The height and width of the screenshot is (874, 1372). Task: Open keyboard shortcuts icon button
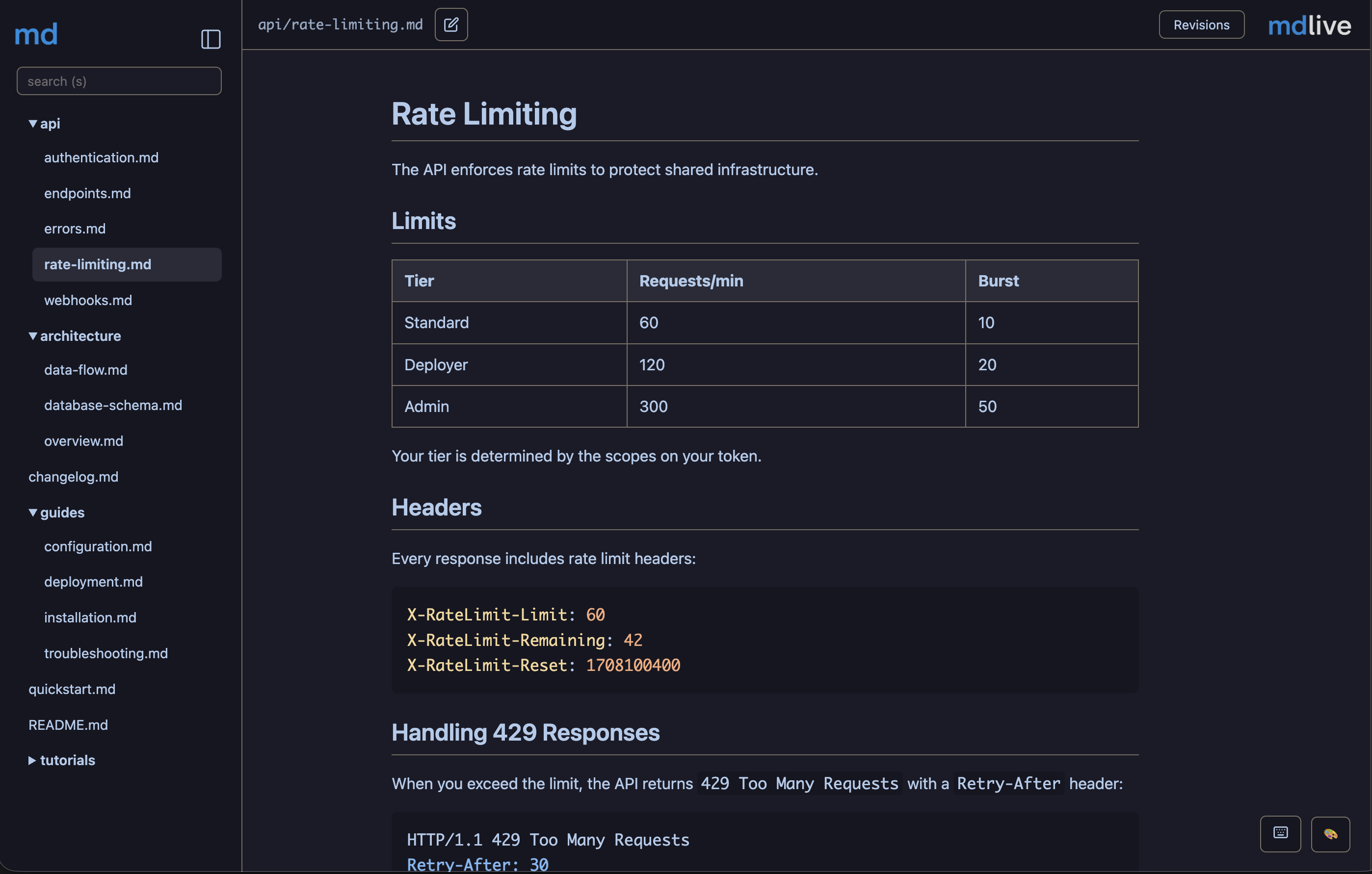[x=1280, y=834]
